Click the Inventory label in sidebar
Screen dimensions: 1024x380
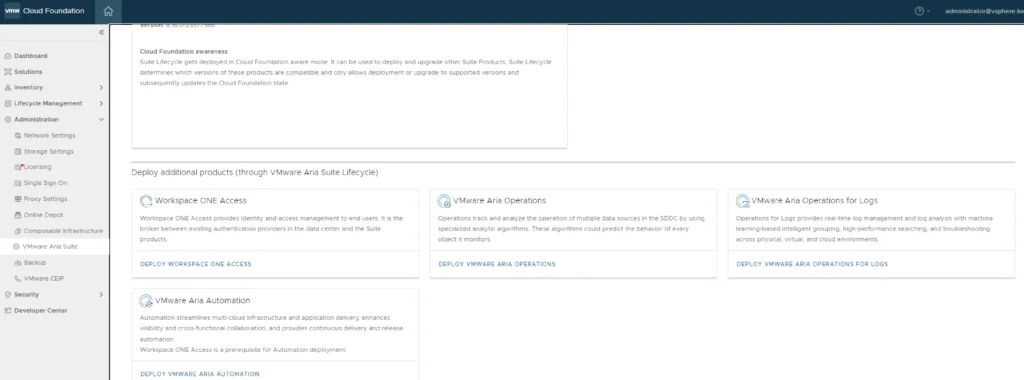coord(29,87)
